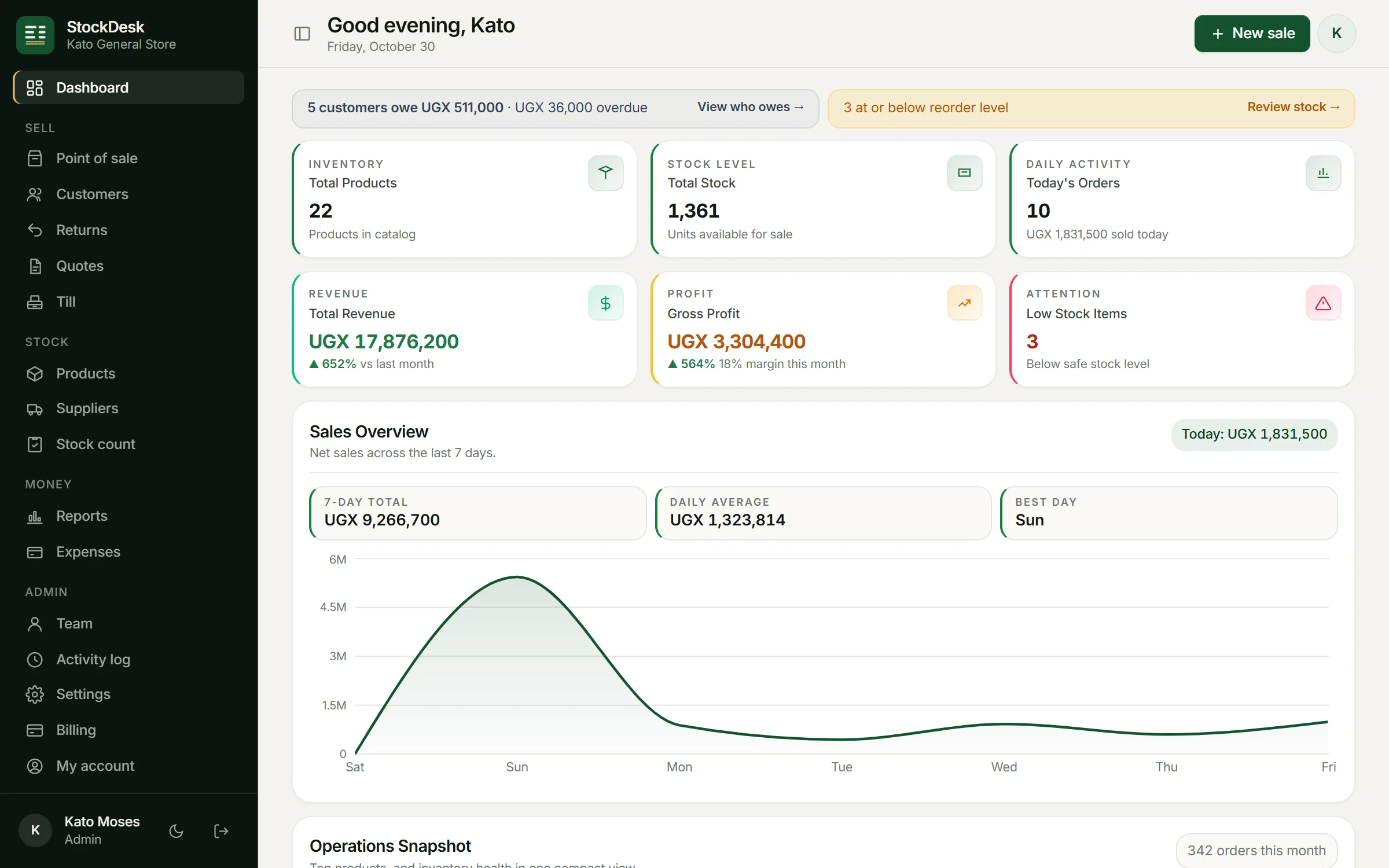Click Review stock link

(x=1294, y=107)
